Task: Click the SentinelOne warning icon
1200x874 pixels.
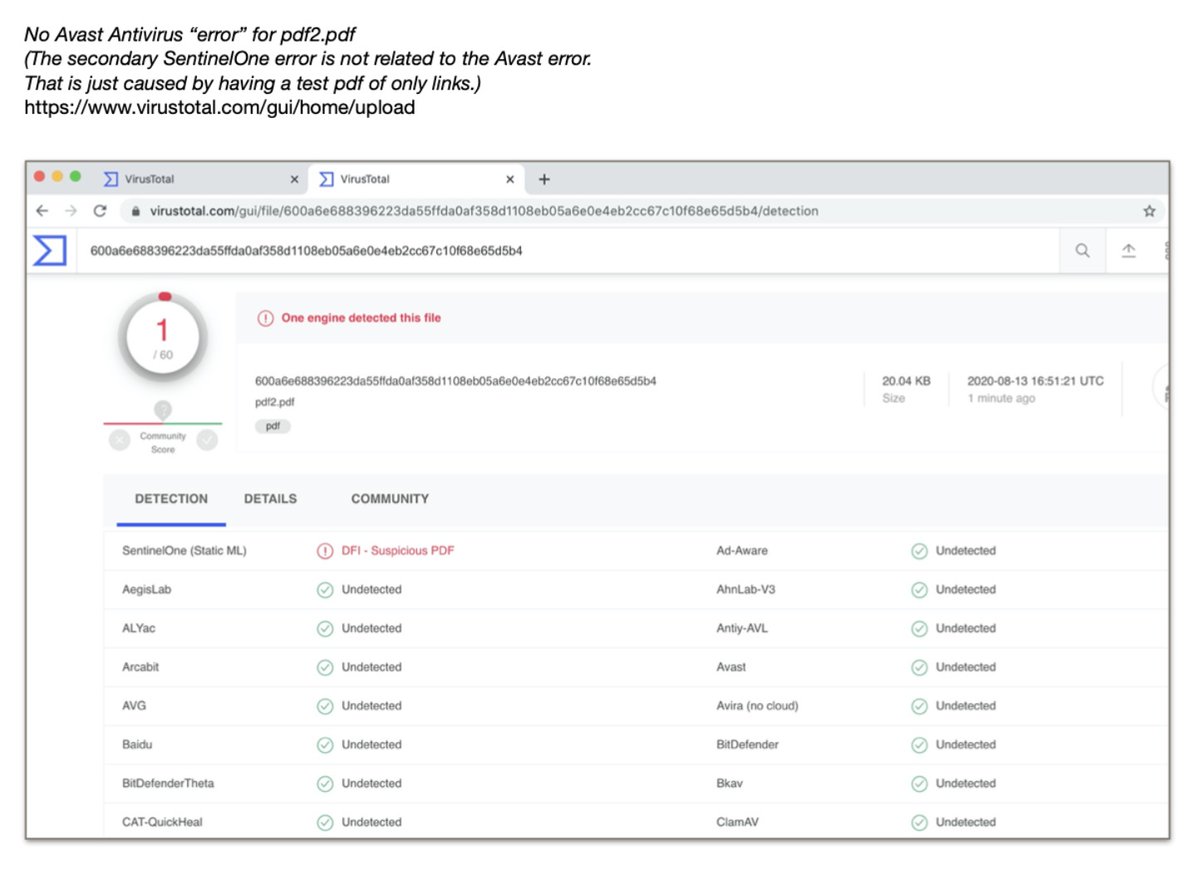Action: tap(325, 551)
